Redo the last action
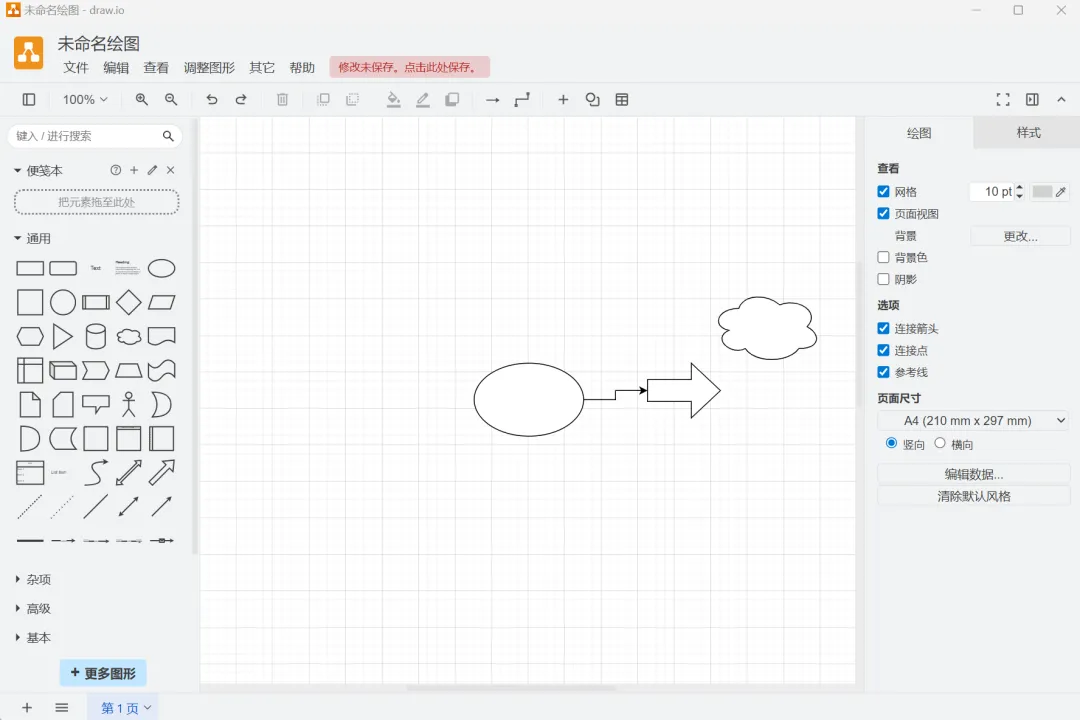The image size is (1080, 720). point(241,100)
